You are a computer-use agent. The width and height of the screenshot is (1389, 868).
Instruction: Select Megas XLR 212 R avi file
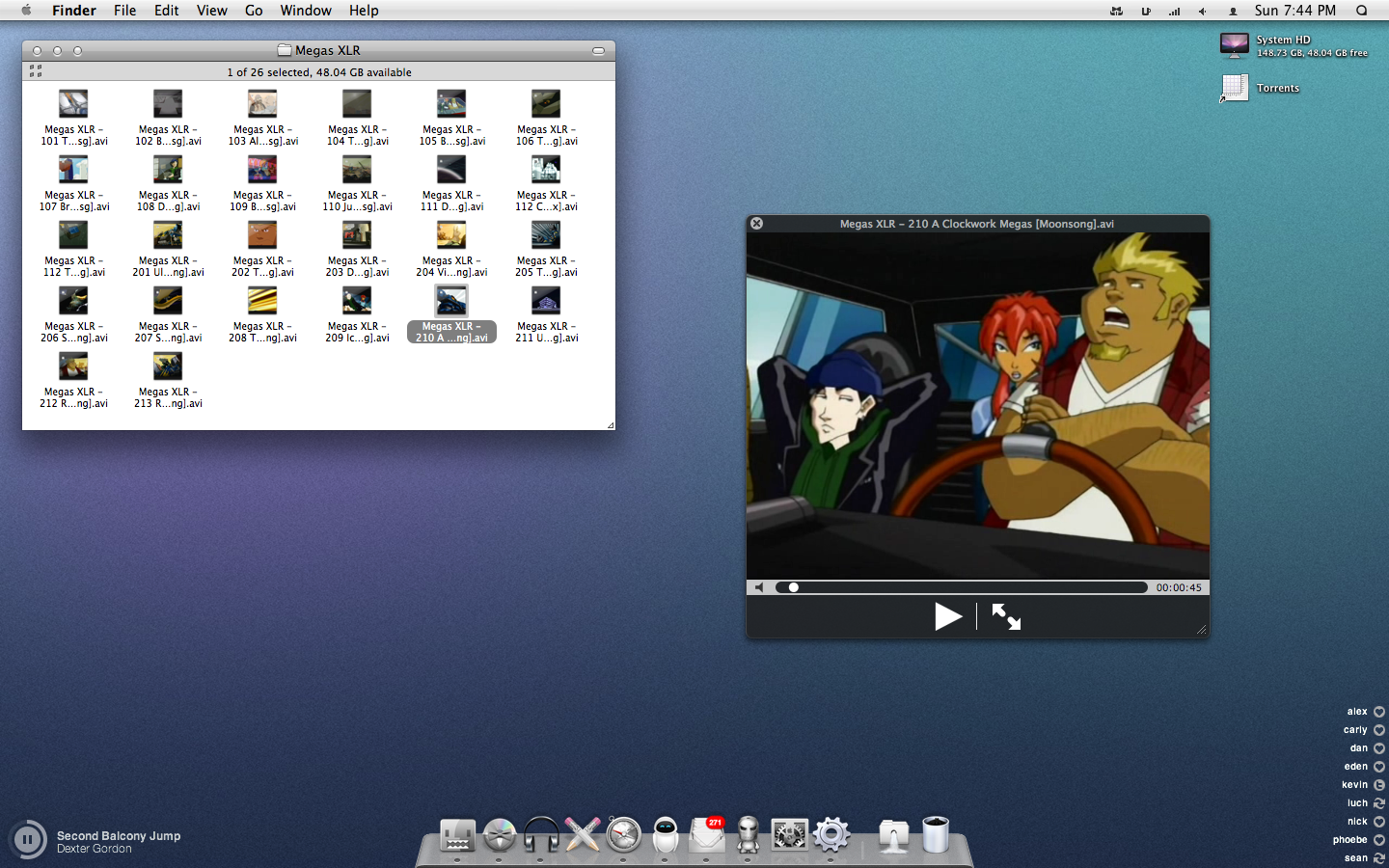pyautogui.click(x=73, y=381)
